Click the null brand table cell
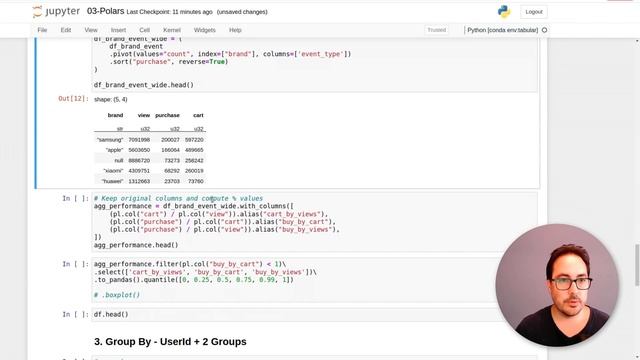 tap(119, 160)
